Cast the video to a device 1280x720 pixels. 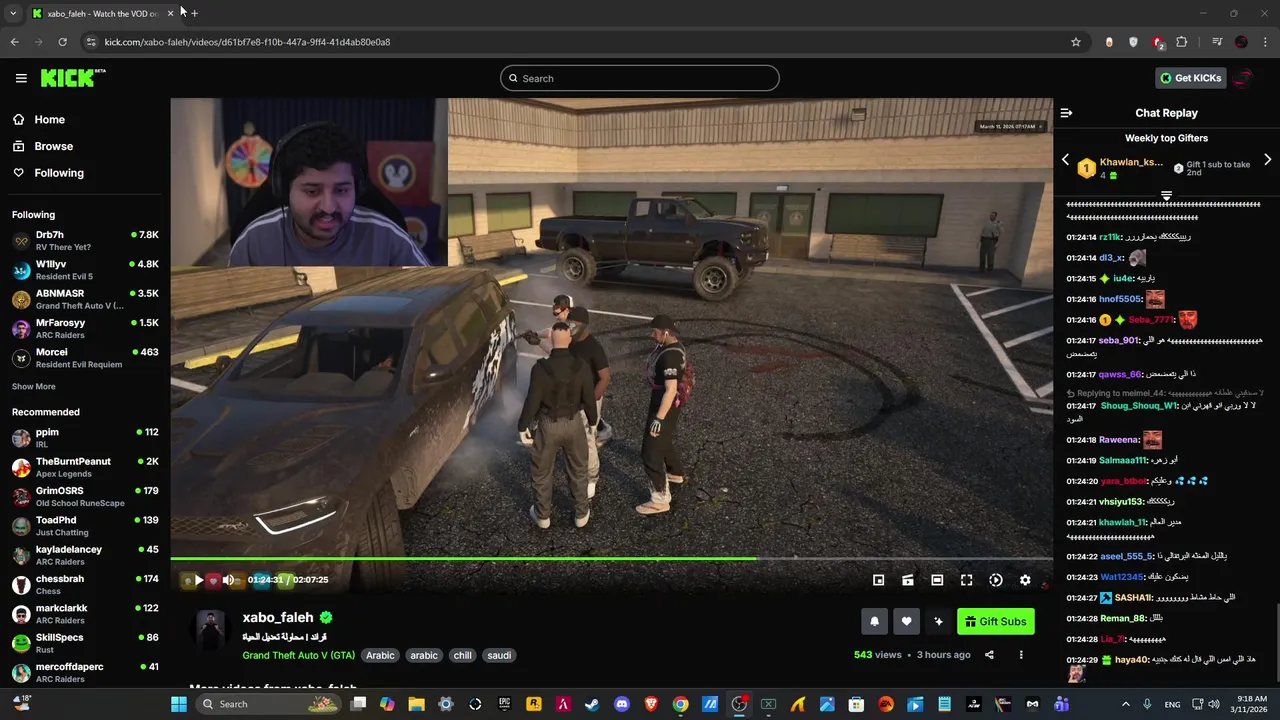click(908, 580)
